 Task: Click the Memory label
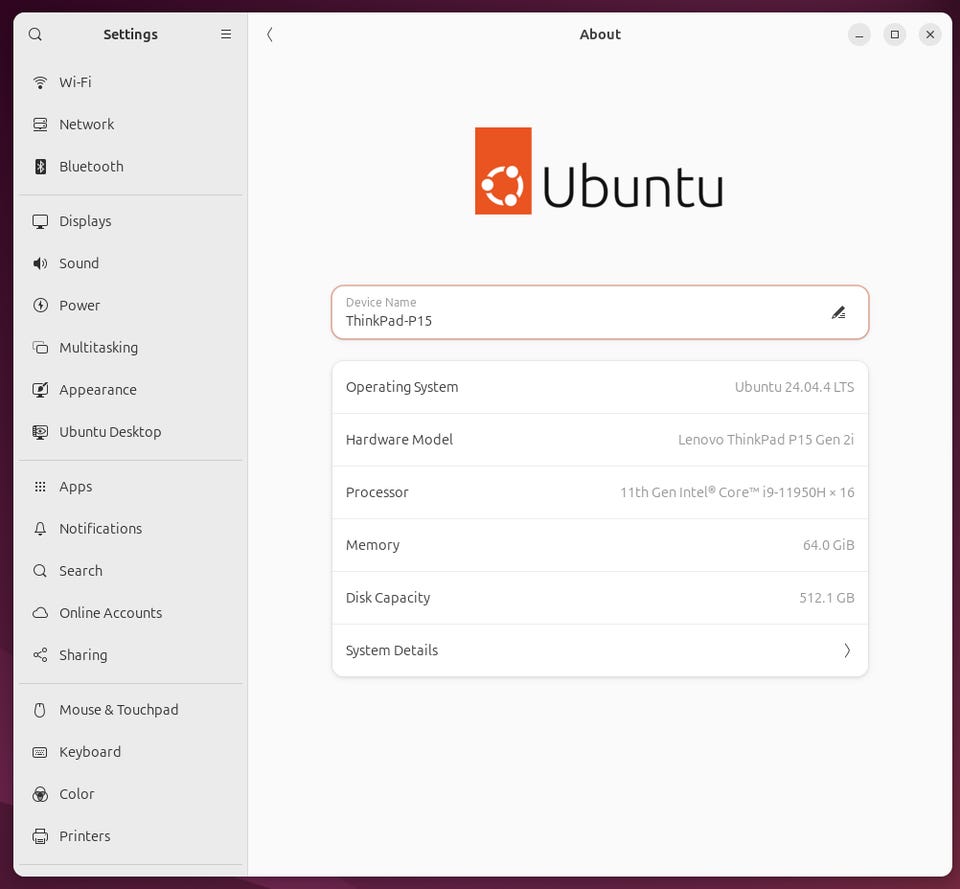(x=373, y=545)
